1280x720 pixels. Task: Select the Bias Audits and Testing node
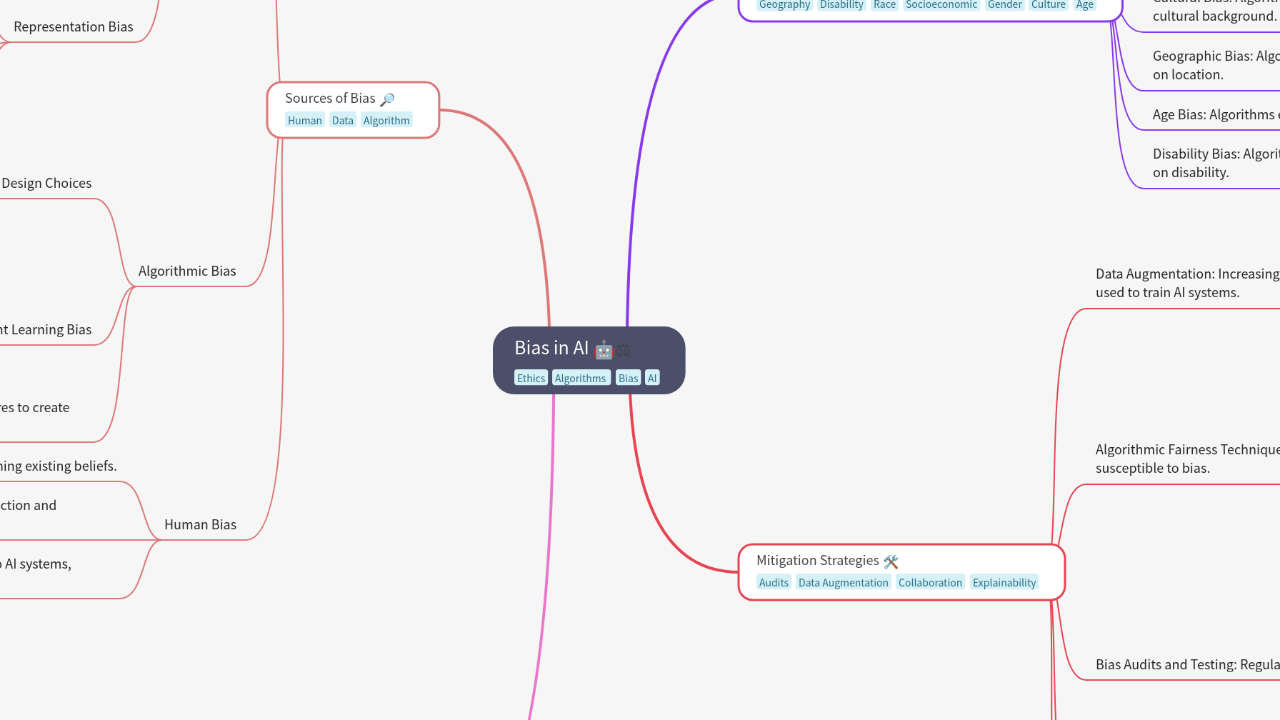point(1188,664)
